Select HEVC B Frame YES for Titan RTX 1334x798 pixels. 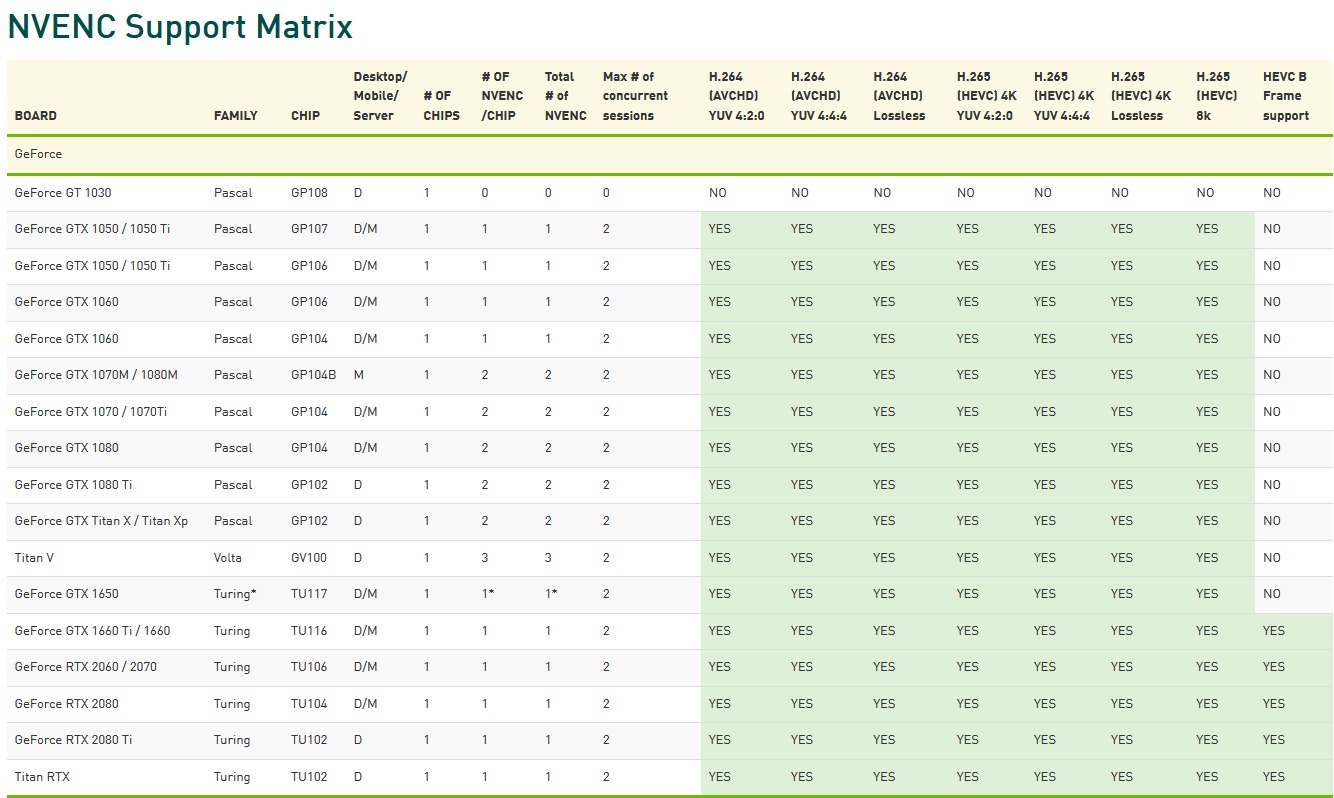pyautogui.click(x=1274, y=777)
